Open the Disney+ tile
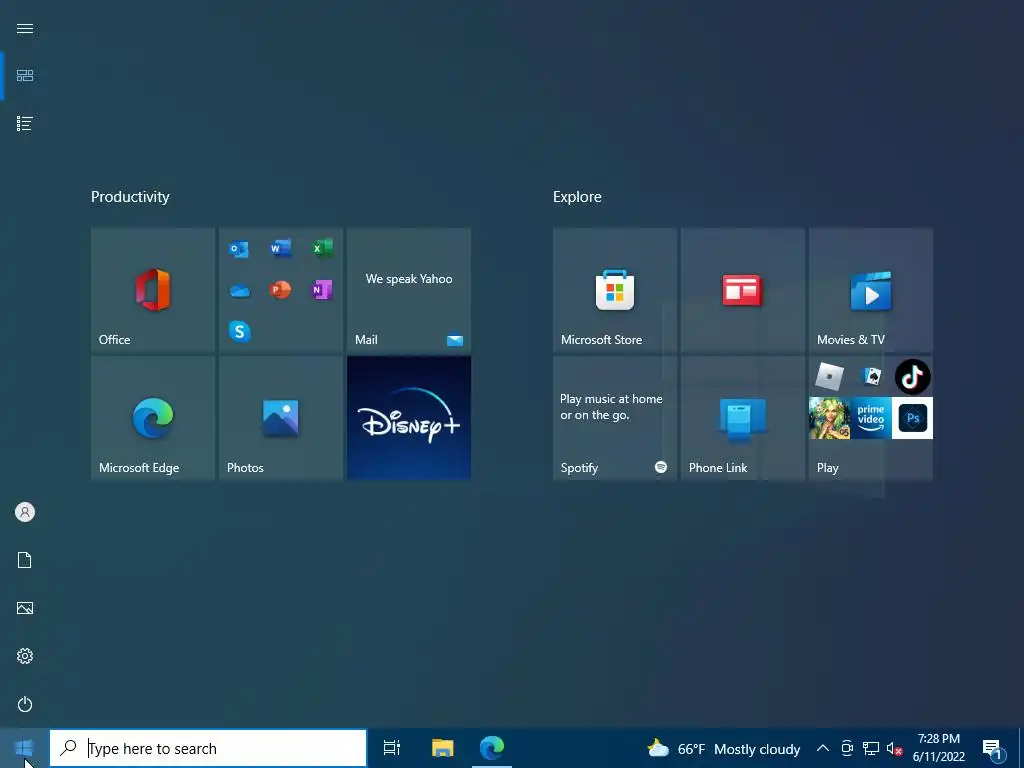This screenshot has height=768, width=1024. point(409,418)
